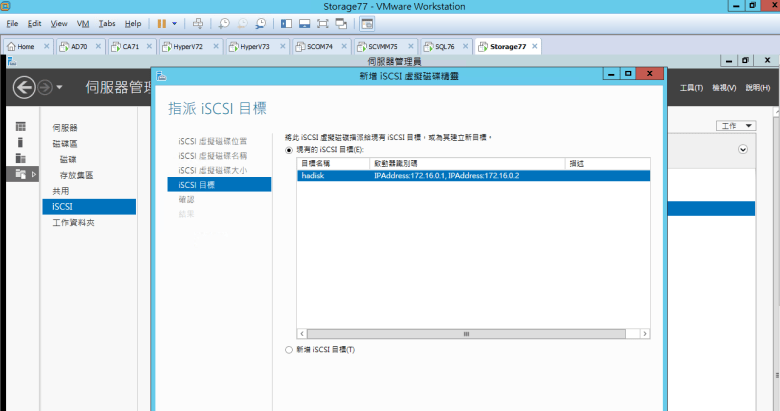Select 磁碟區 in the storage navigation list
Viewport: 780px width, 411px height.
coord(65,144)
